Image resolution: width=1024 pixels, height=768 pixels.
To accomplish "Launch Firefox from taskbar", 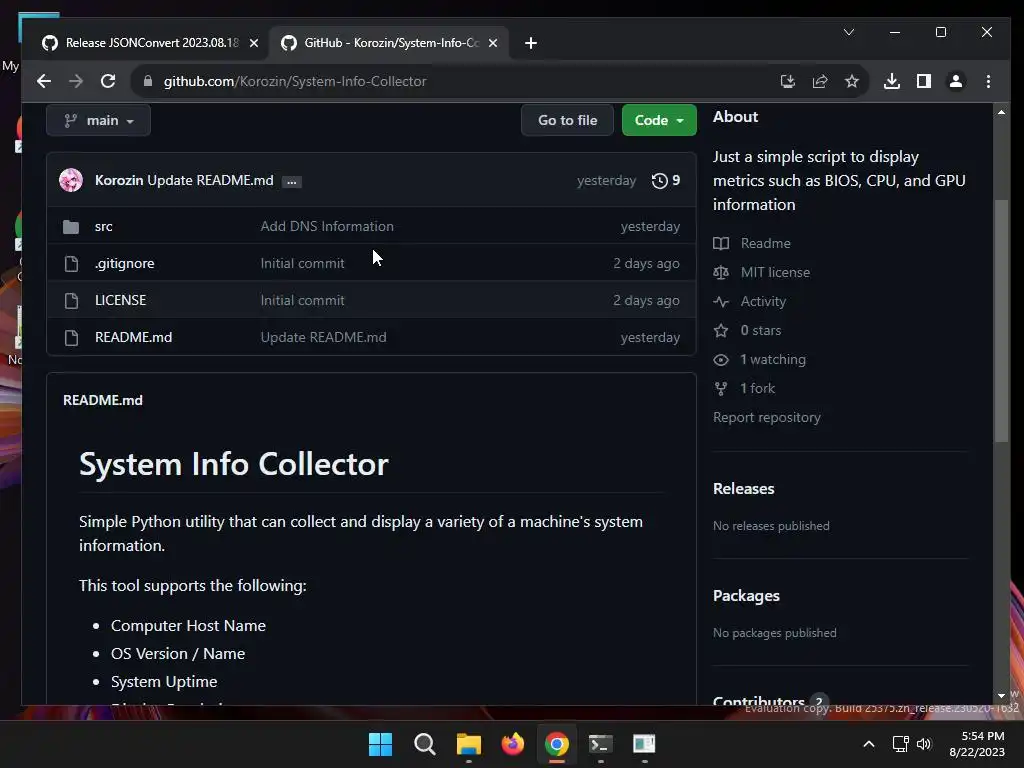I will click(513, 744).
